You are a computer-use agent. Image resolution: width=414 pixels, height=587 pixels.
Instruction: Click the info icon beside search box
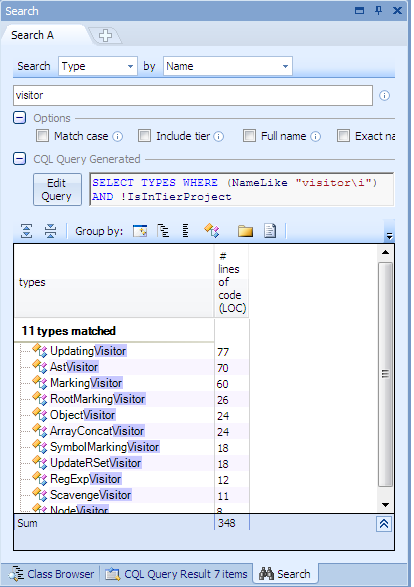[384, 95]
